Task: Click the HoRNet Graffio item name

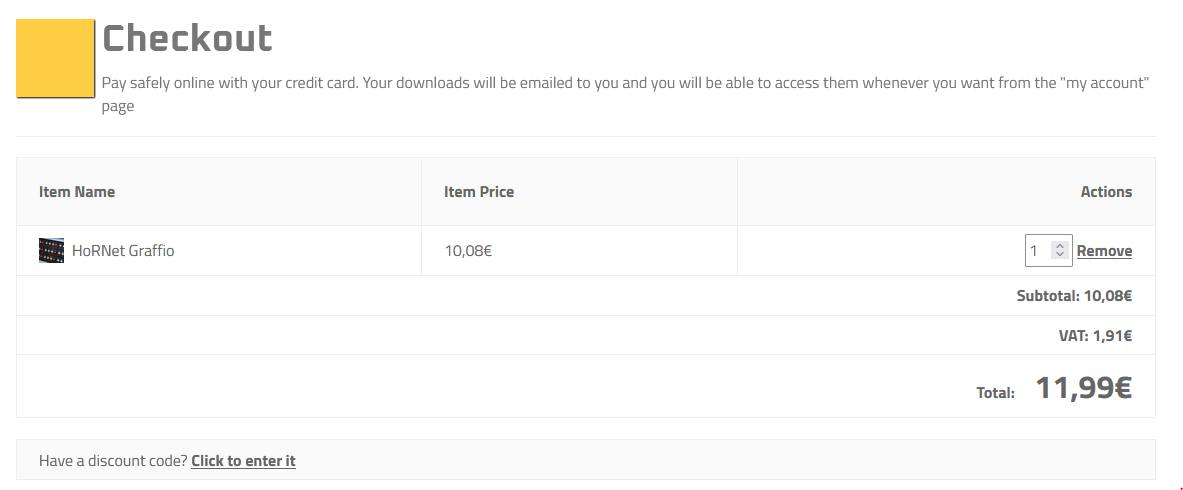Action: (123, 251)
